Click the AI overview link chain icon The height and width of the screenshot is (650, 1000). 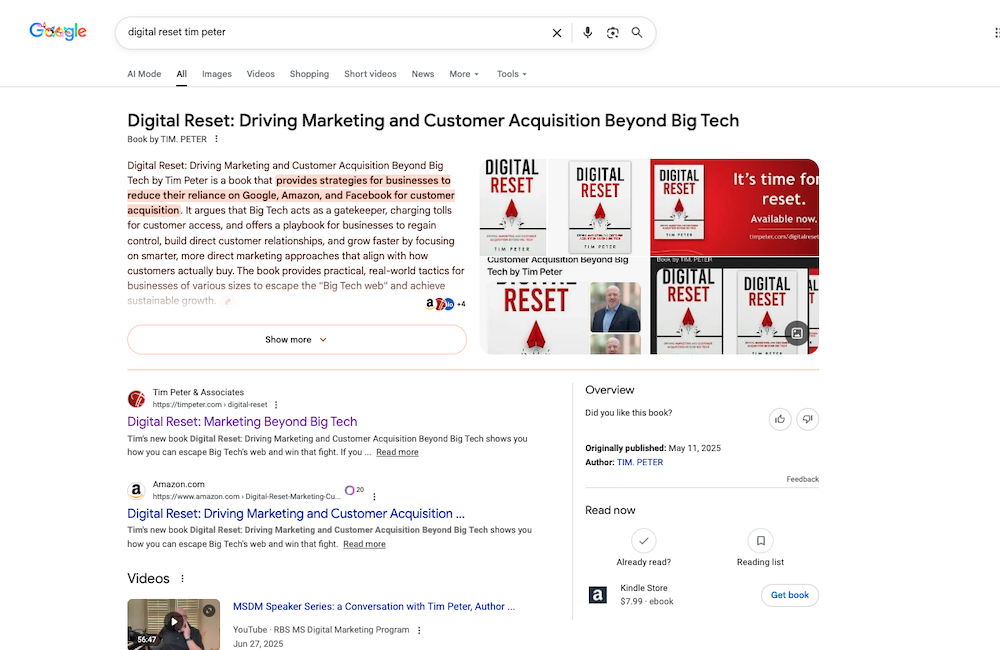coord(227,301)
